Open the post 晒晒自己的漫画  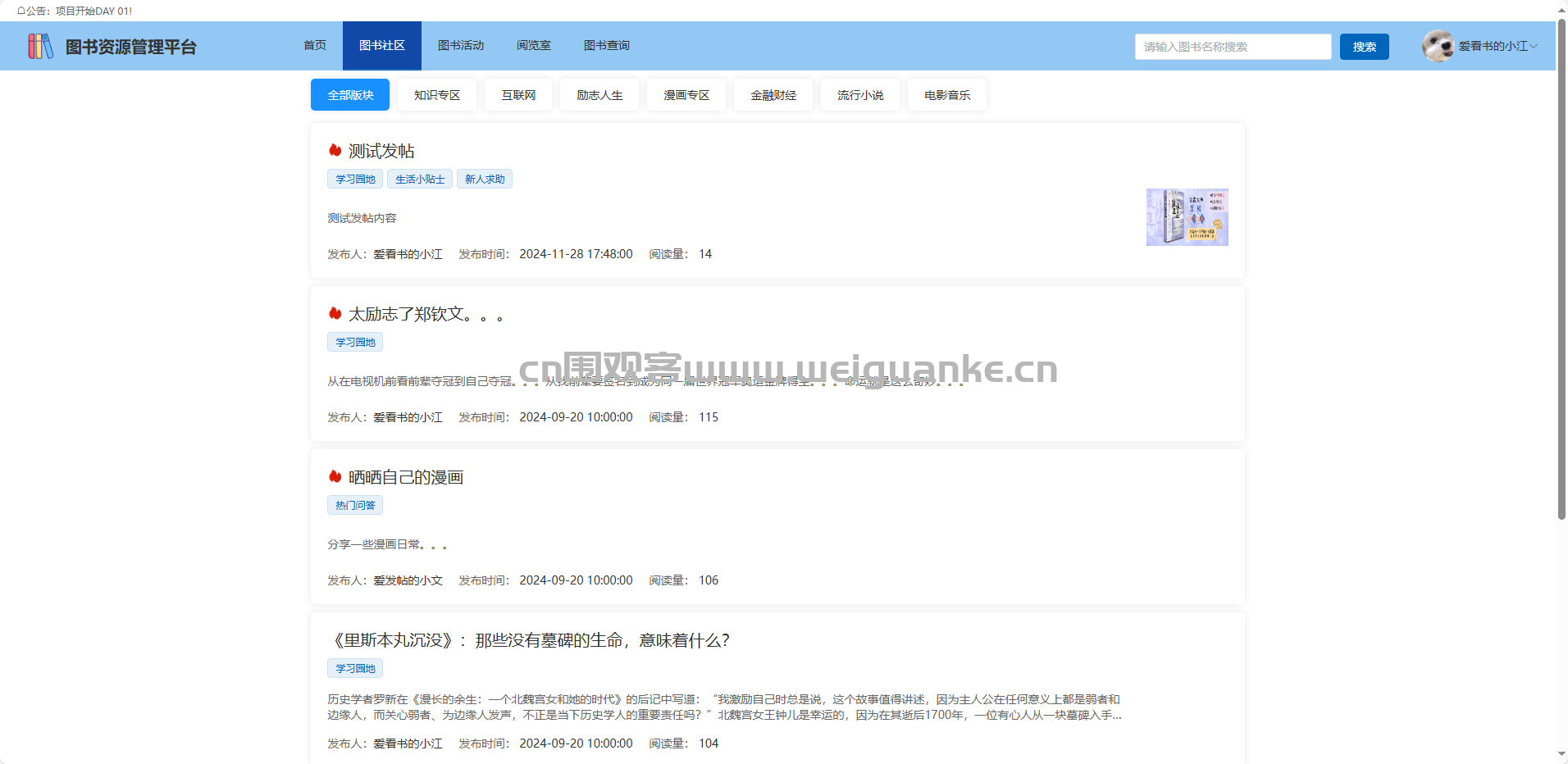click(406, 477)
